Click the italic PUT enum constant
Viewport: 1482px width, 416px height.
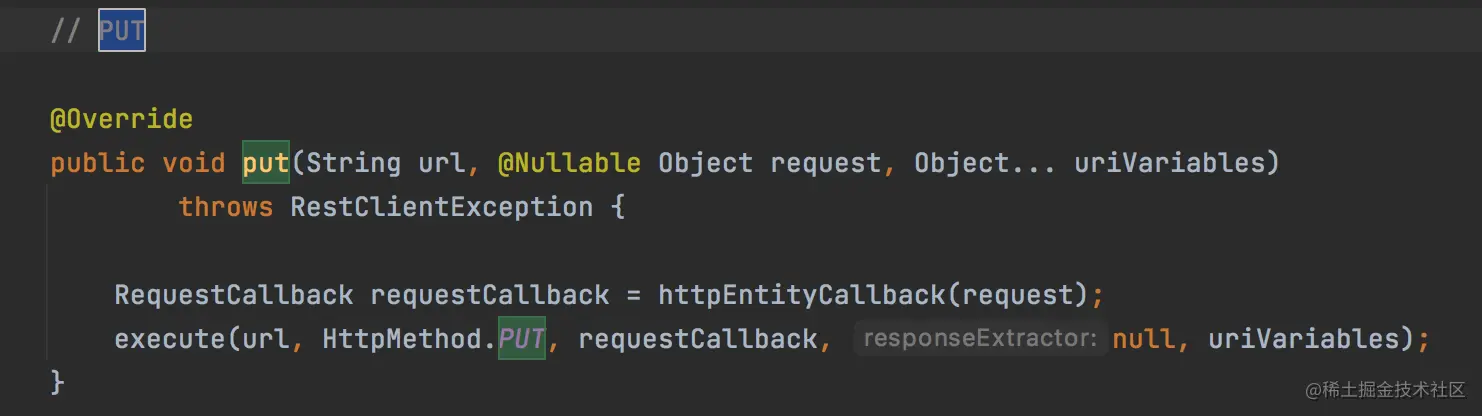point(521,339)
